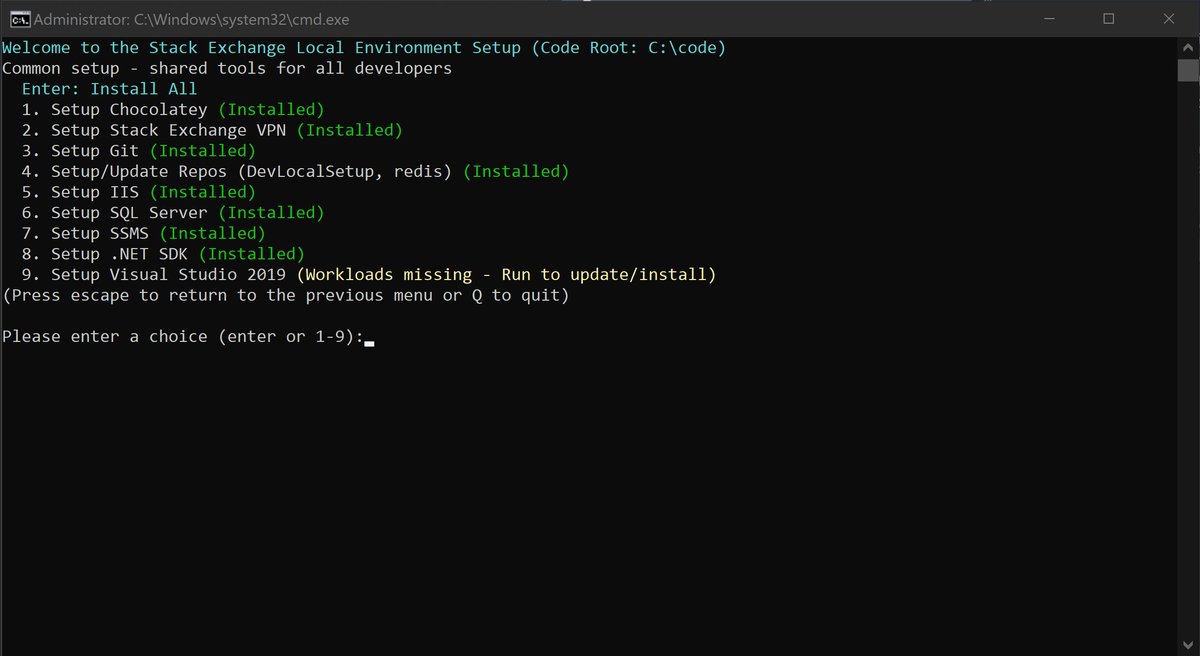
Task: Click '(Installed)' status after Repos line
Action: [516, 171]
